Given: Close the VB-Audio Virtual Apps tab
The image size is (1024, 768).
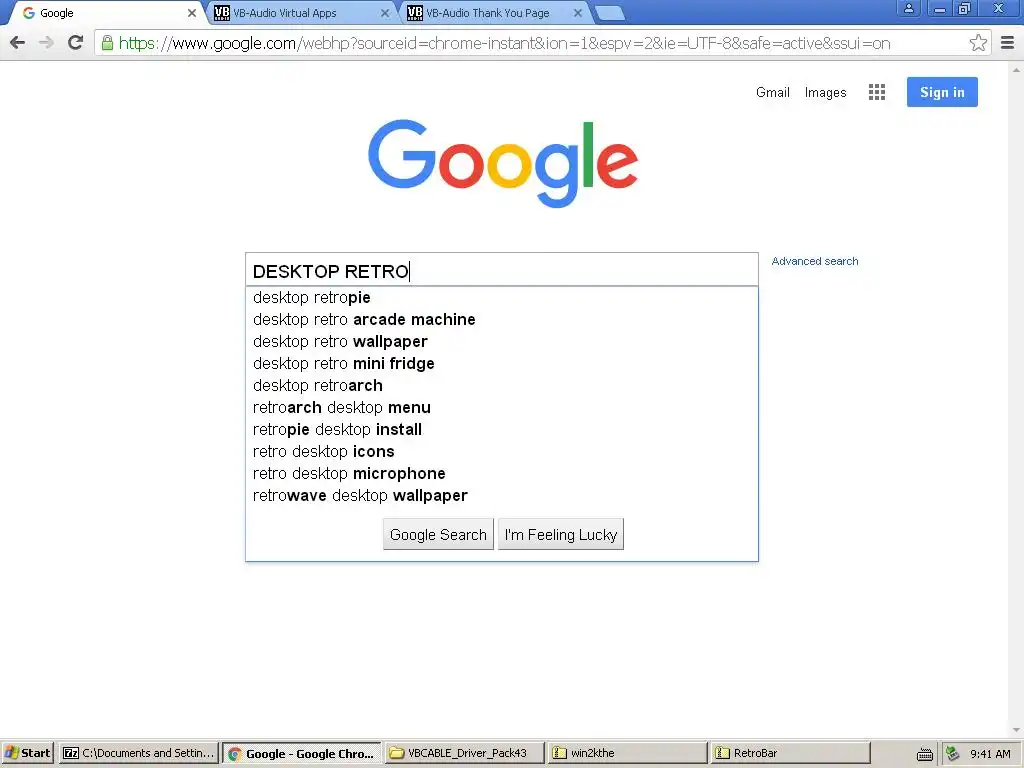Looking at the screenshot, I should pyautogui.click(x=385, y=13).
